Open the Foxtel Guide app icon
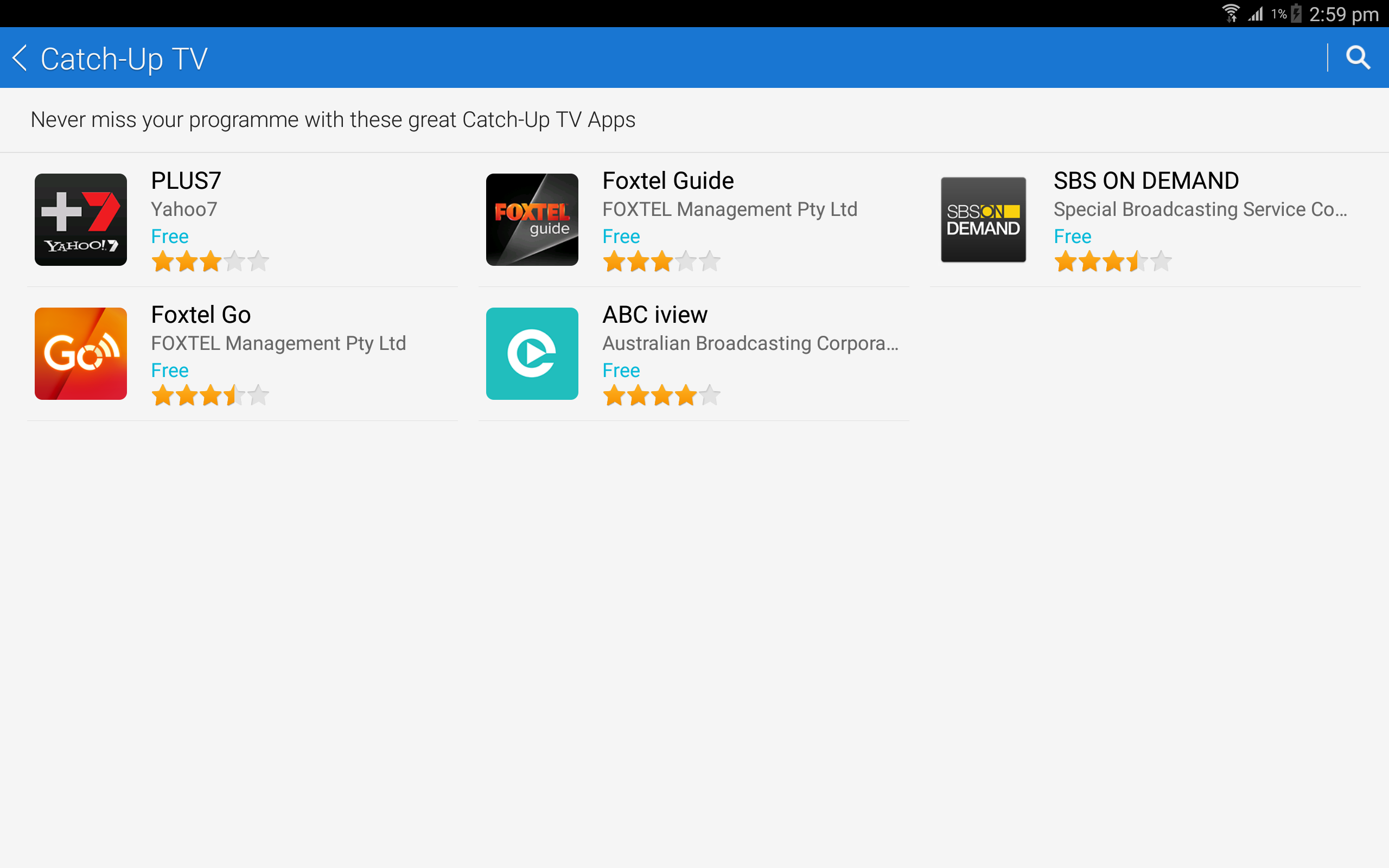Image resolution: width=1389 pixels, height=868 pixels. point(532,219)
